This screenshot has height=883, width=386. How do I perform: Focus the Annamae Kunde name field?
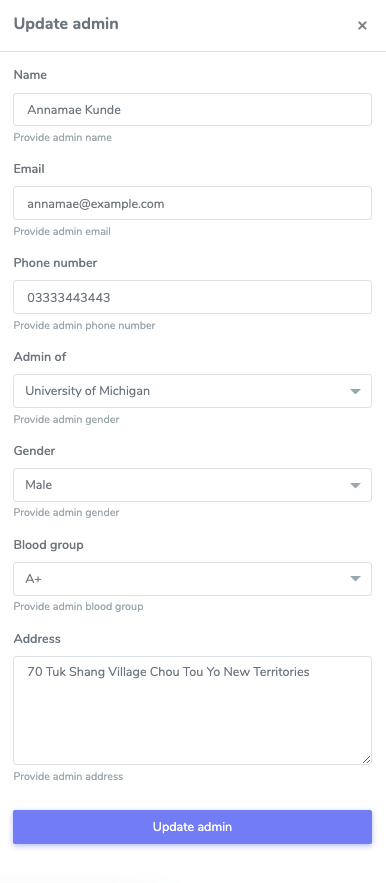192,109
